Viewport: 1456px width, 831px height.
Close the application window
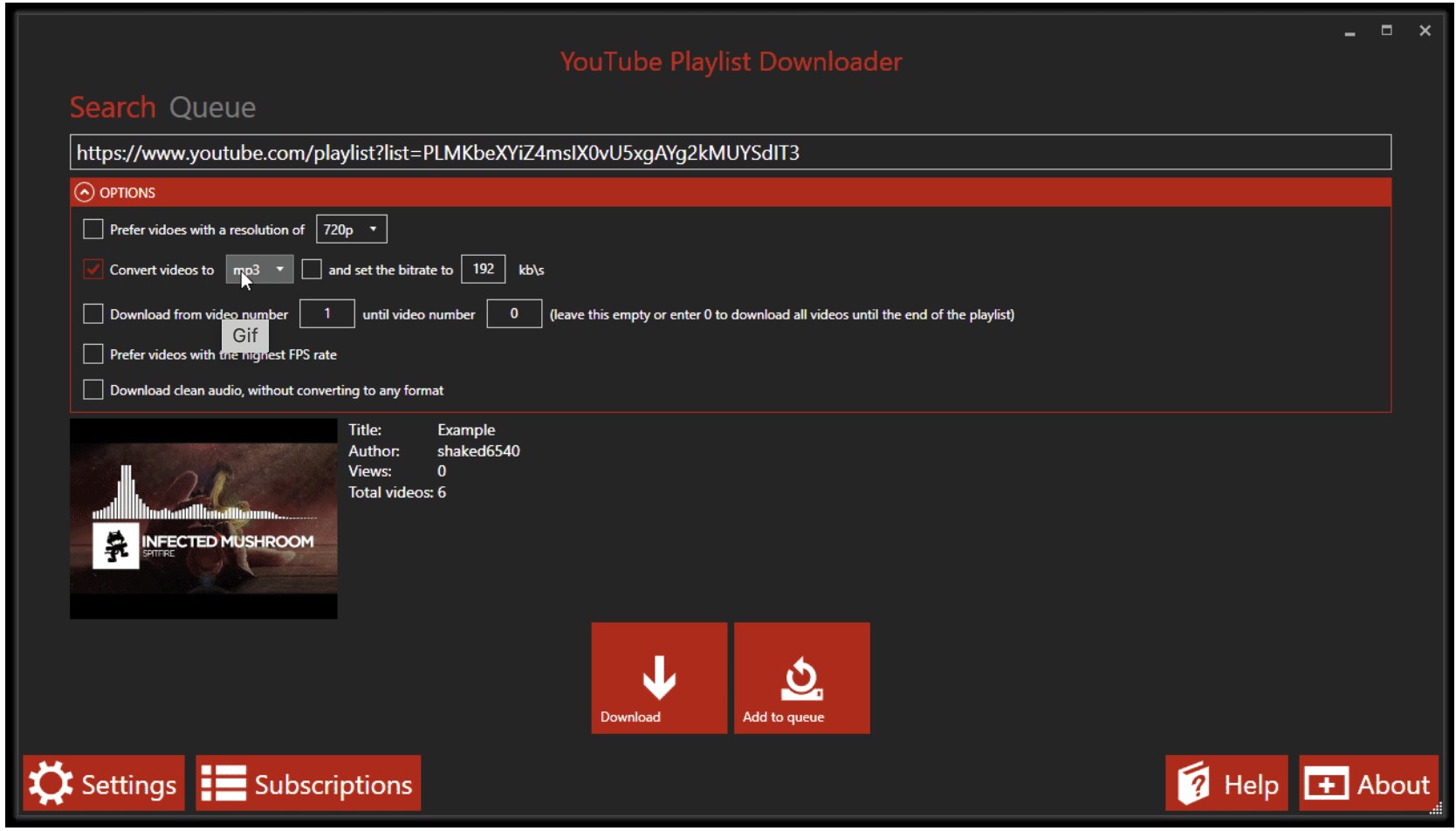click(x=1425, y=31)
